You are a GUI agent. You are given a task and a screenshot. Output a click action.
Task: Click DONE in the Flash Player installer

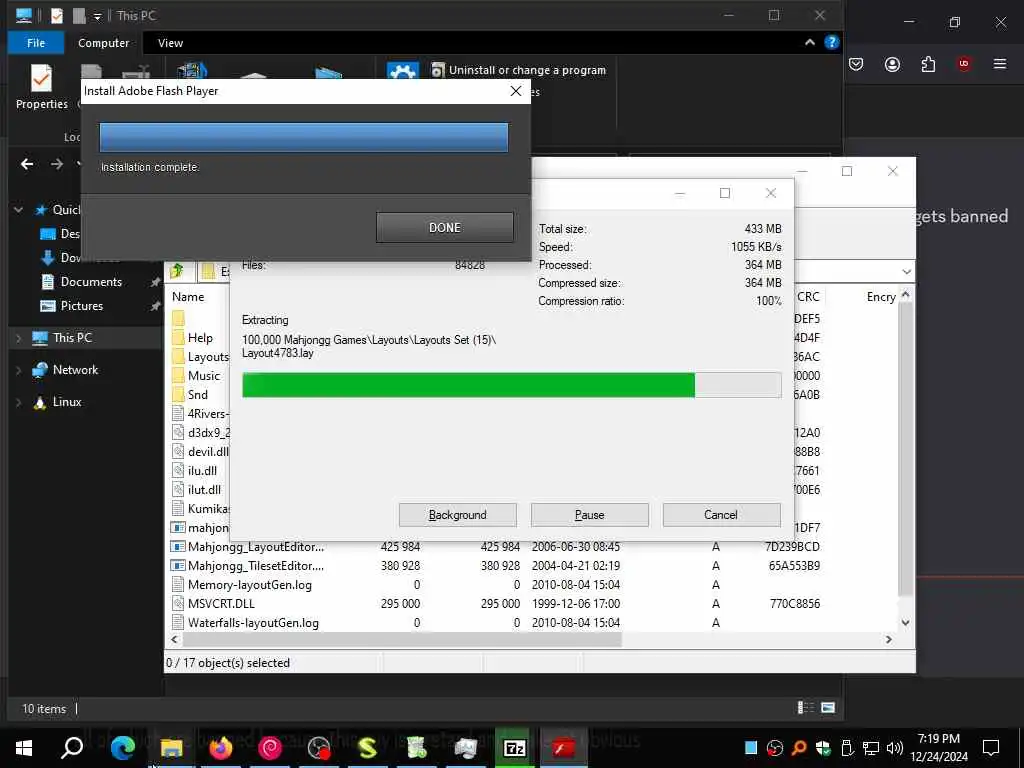(445, 227)
